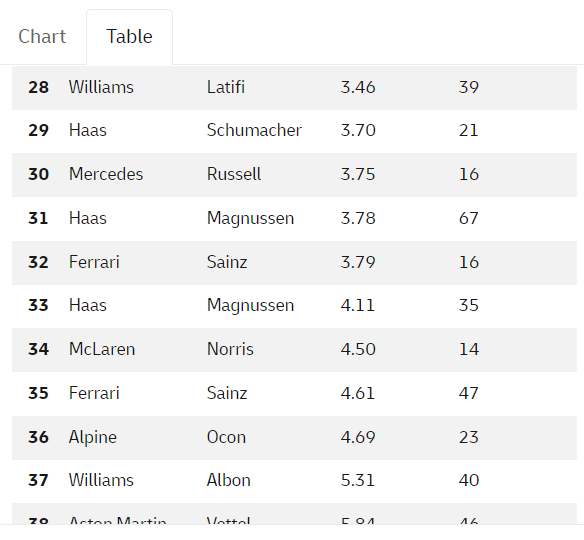Click the Ocon driver cell

pyautogui.click(x=226, y=437)
